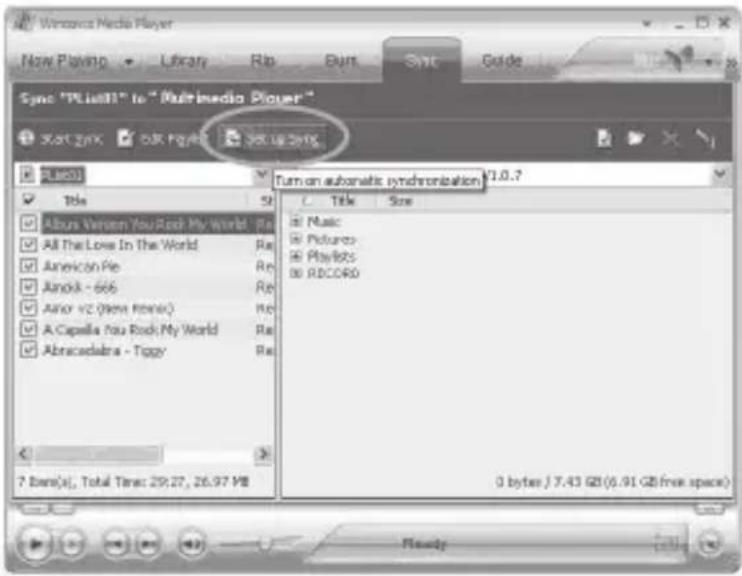Viewport: 742px width, 576px height.
Task: Expand the RECORD folder in the device tree
Action: tap(296, 273)
